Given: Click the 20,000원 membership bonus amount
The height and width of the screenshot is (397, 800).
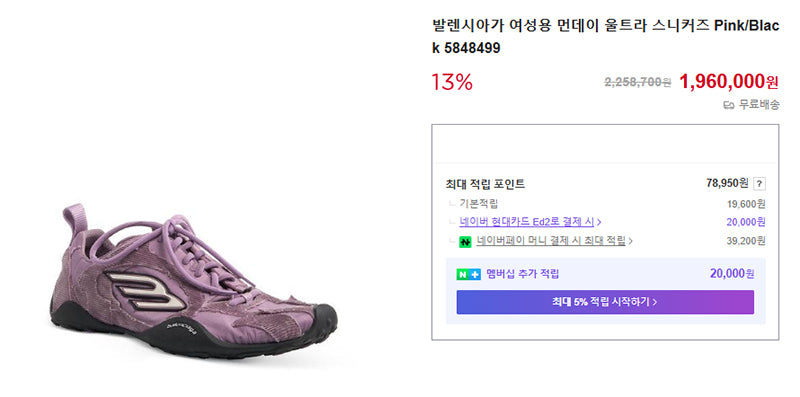Looking at the screenshot, I should pyautogui.click(x=732, y=274).
